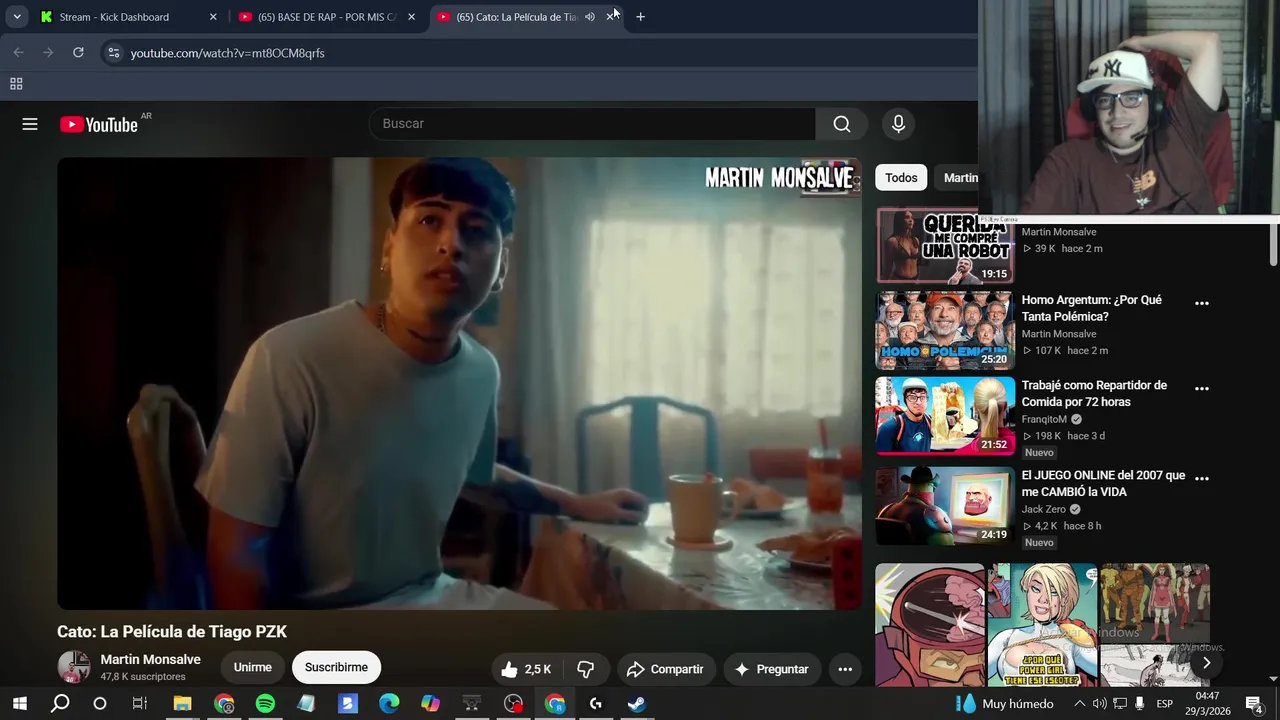Open options menu for Trabajé como Repartidor video
Image resolution: width=1280 pixels, height=720 pixels.
click(1202, 388)
